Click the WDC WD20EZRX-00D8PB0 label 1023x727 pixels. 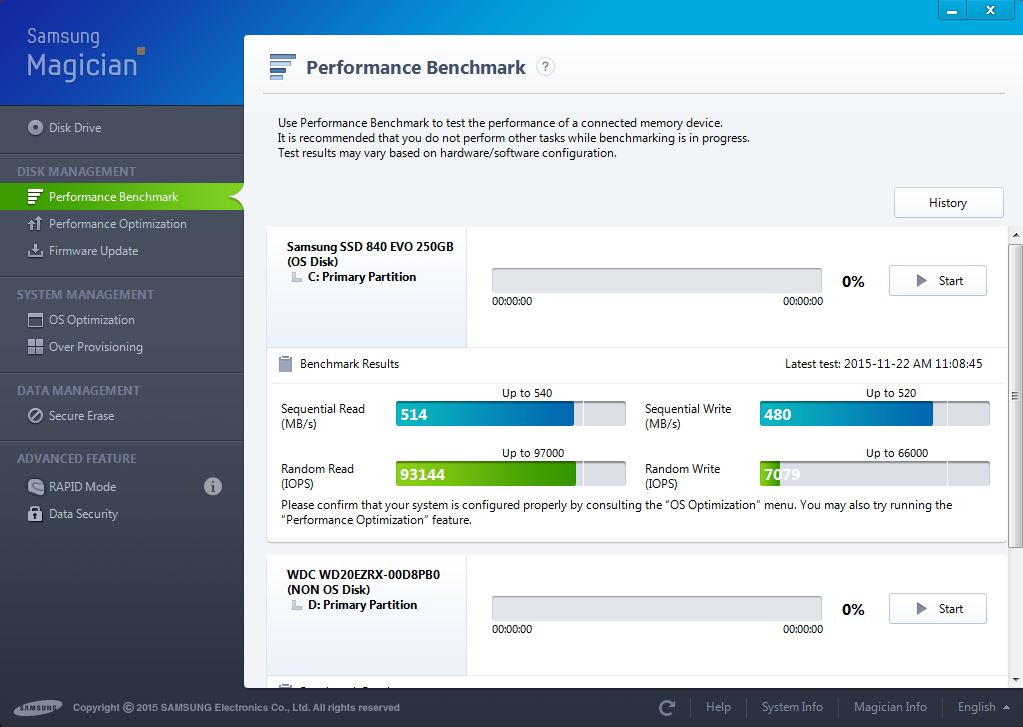tap(363, 575)
